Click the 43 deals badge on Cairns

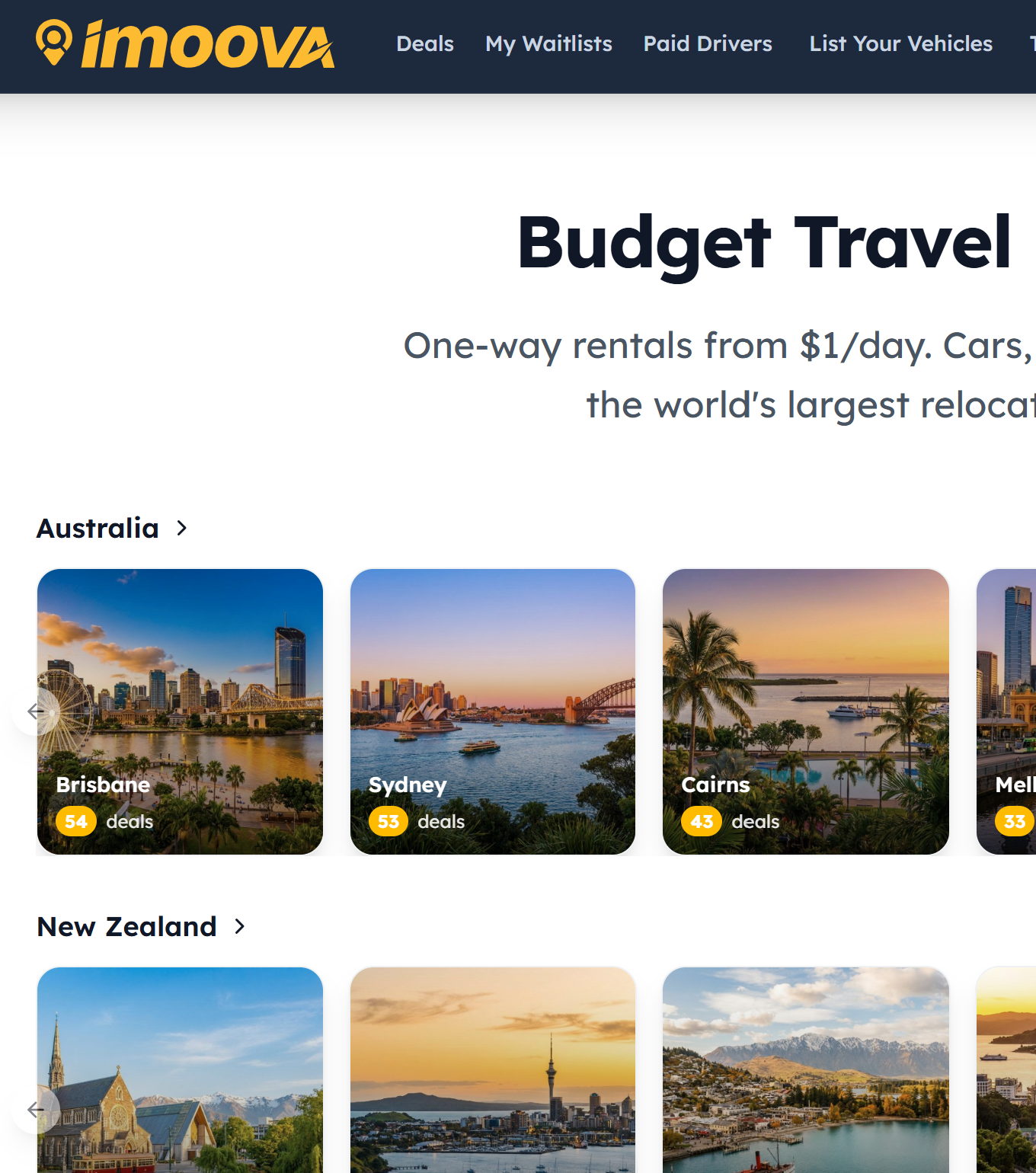pyautogui.click(x=702, y=821)
